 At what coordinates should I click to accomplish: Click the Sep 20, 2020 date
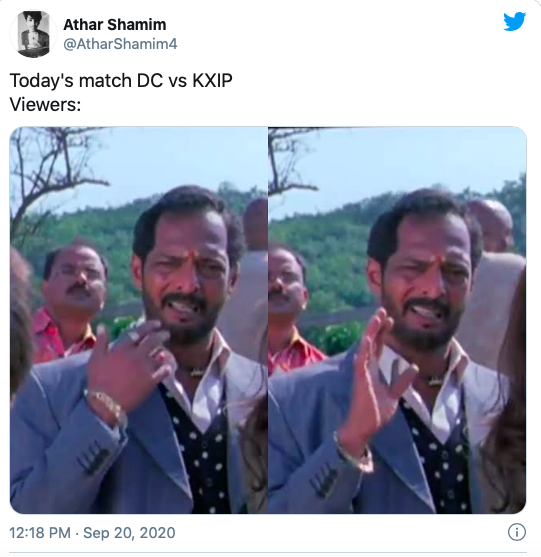(129, 533)
